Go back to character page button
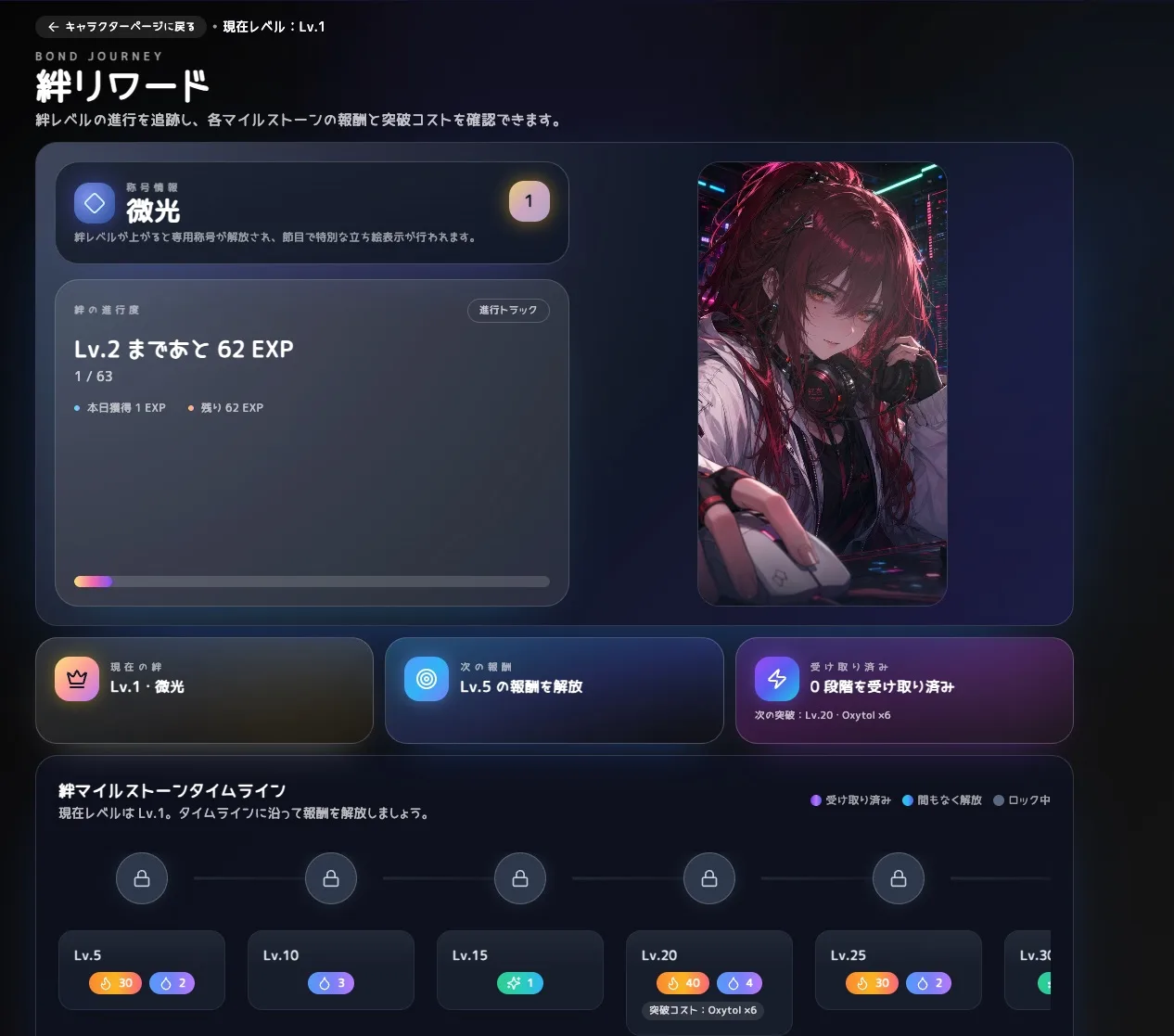Viewport: 1174px width, 1036px height. pos(121,27)
